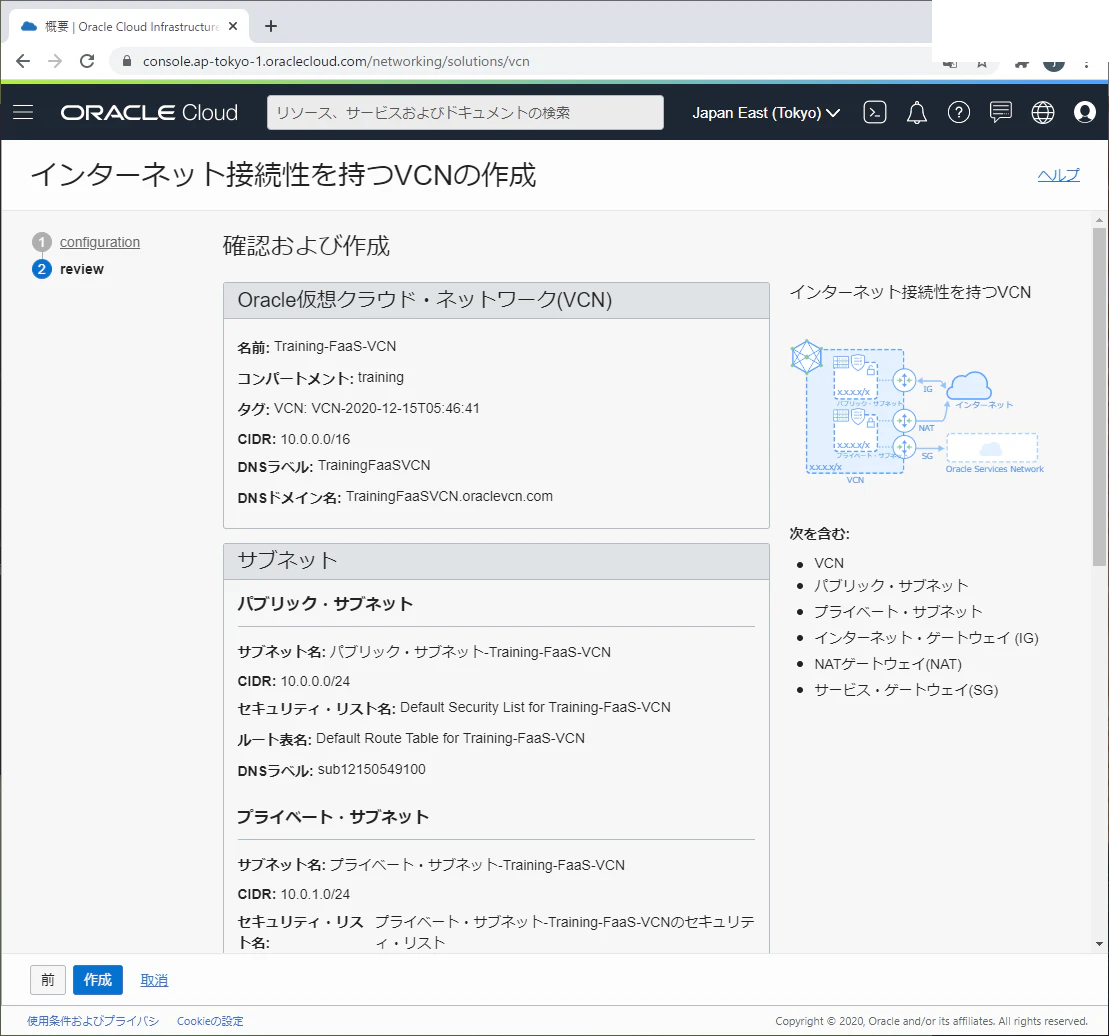This screenshot has width=1109, height=1036.
Task: Click the NATゲートウェイ(NAT) list item
Action: [888, 664]
